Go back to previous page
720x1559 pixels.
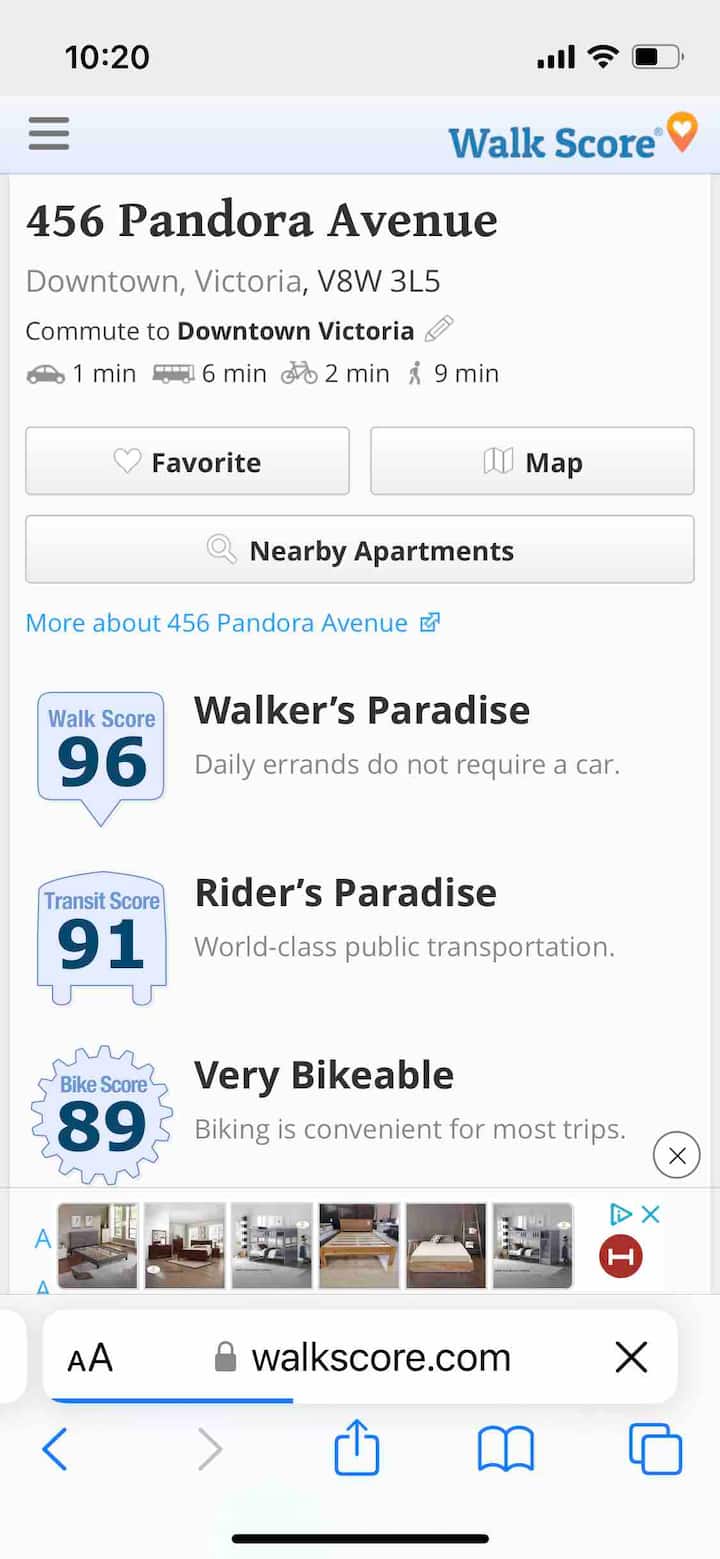coord(55,1449)
